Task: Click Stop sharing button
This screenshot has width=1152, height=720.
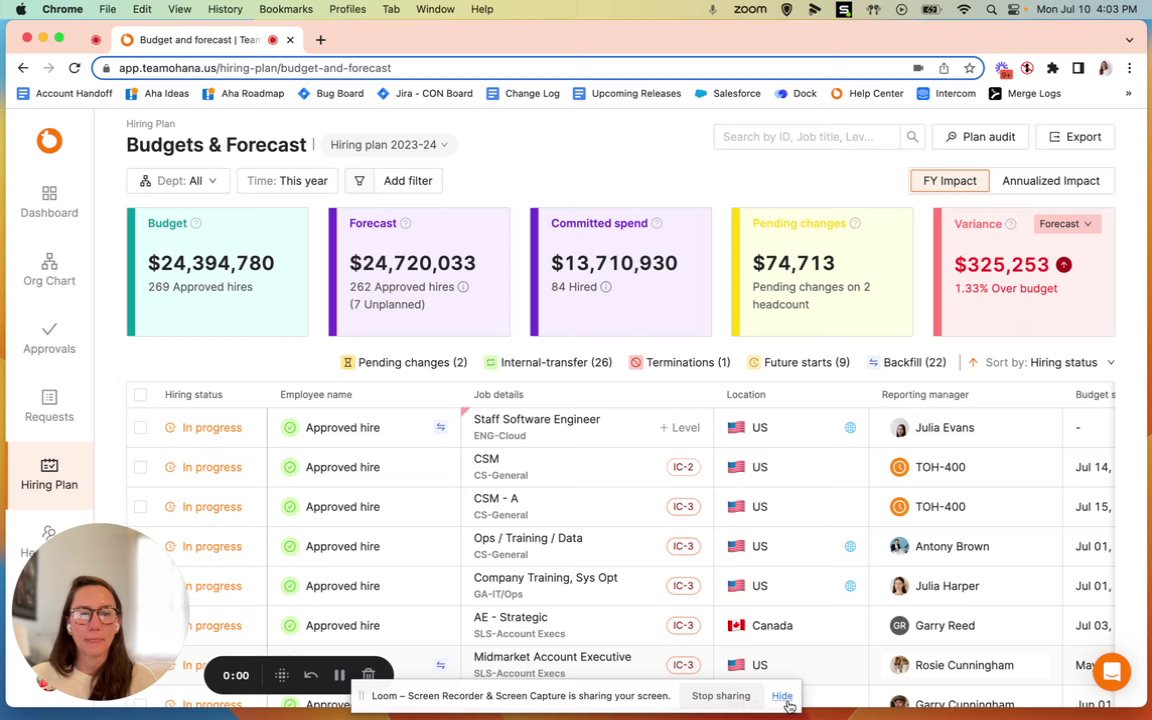Action: click(x=721, y=696)
